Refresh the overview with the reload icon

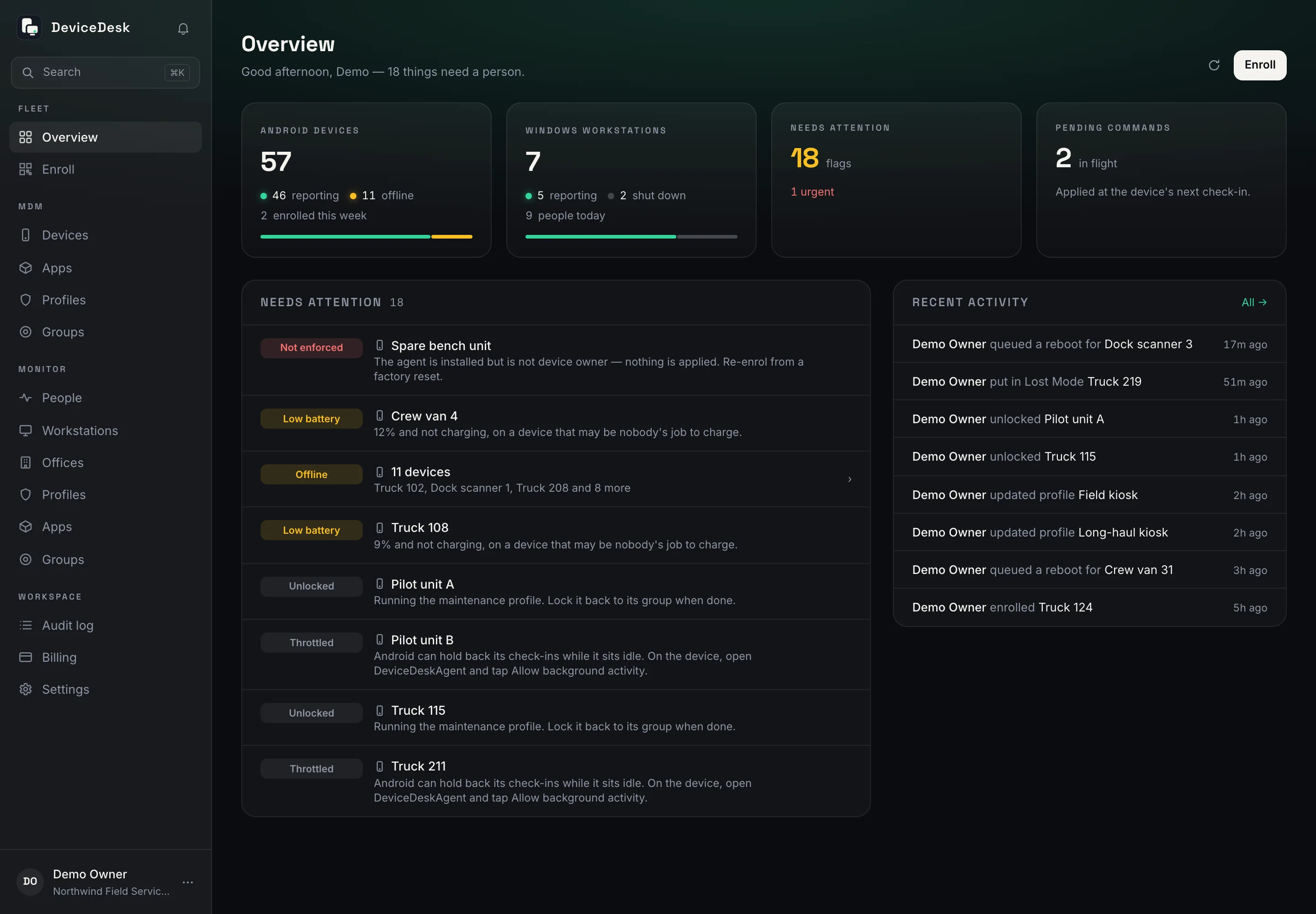point(1214,65)
